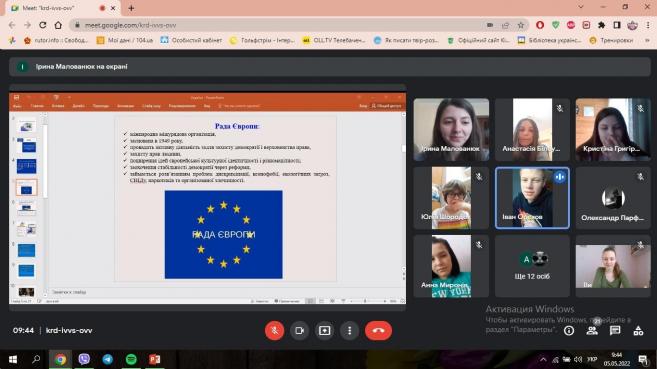Open the Chrome extensions puzzle icon
Viewport: 657px width, 369px height.
click(601, 25)
